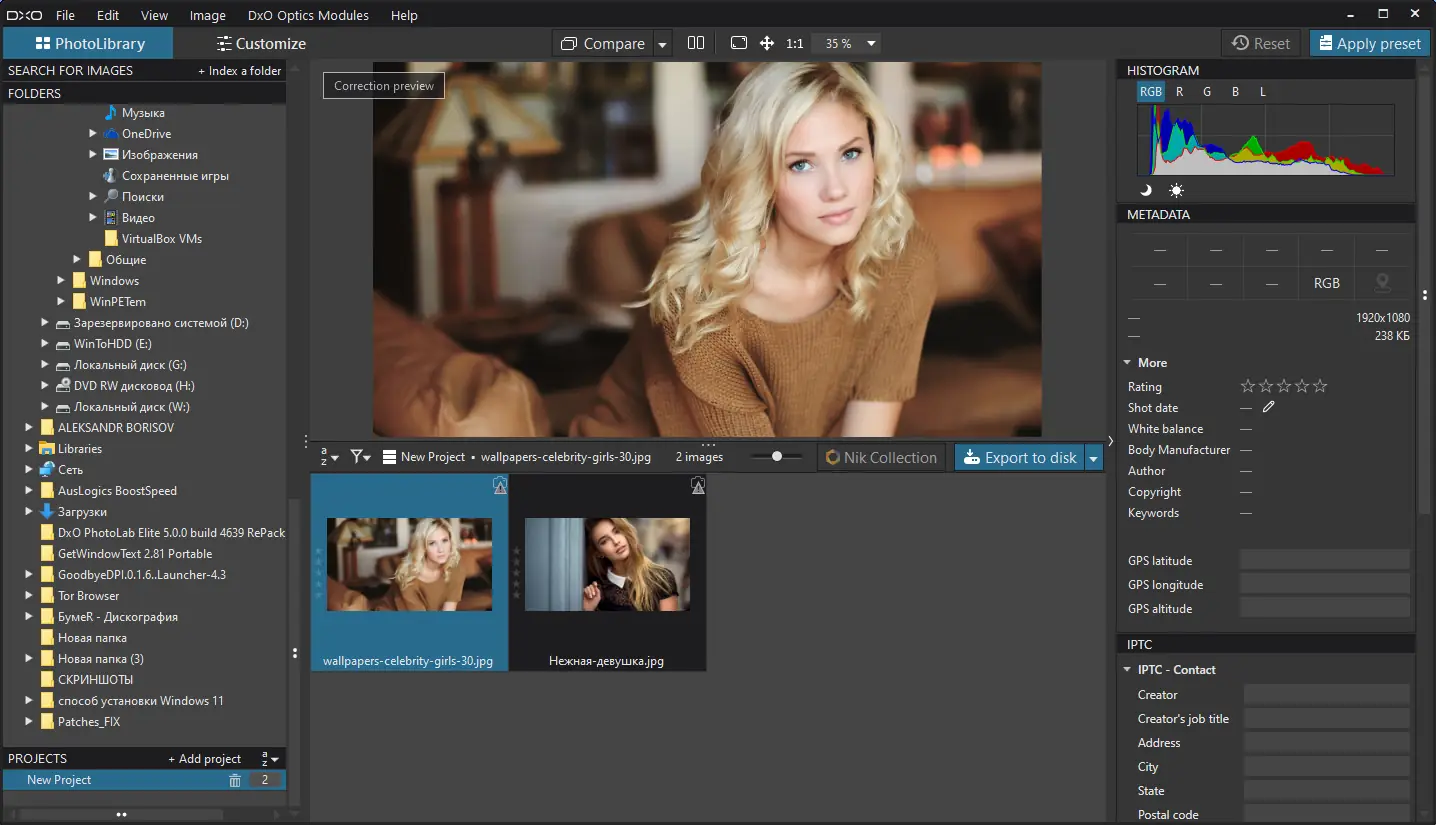Open the zoom percentage dropdown
Image resolution: width=1436 pixels, height=825 pixels.
pyautogui.click(x=871, y=44)
